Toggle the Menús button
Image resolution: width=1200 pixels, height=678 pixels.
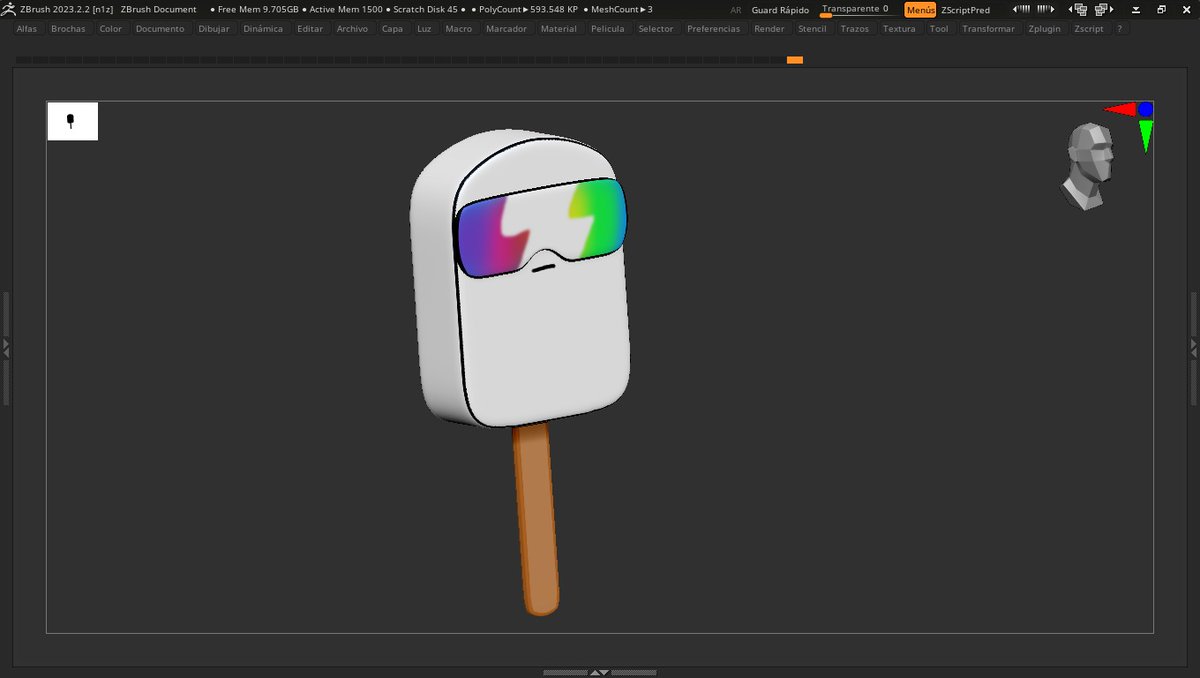click(x=920, y=9)
